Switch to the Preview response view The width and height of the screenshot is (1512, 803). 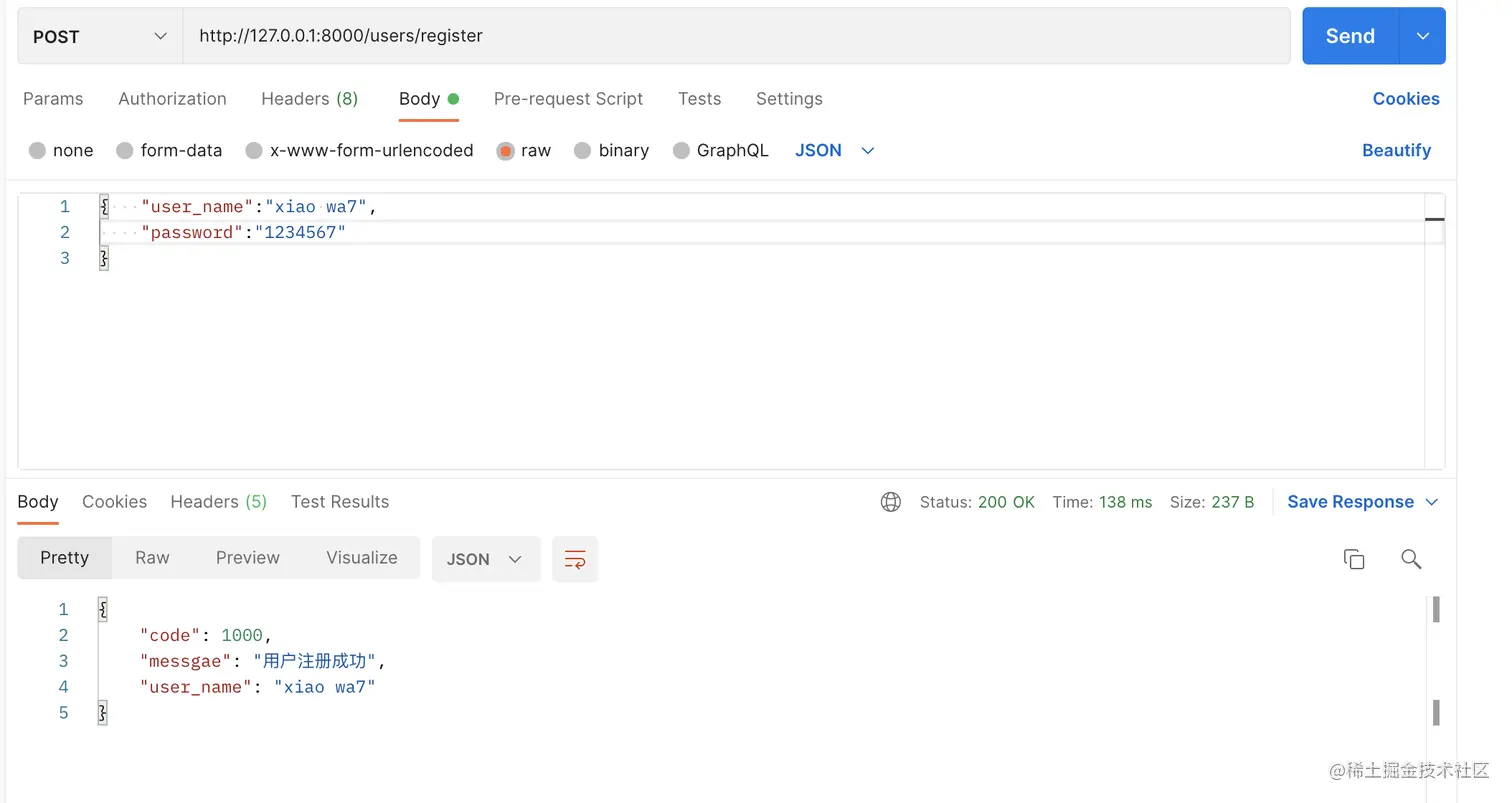tap(248, 558)
